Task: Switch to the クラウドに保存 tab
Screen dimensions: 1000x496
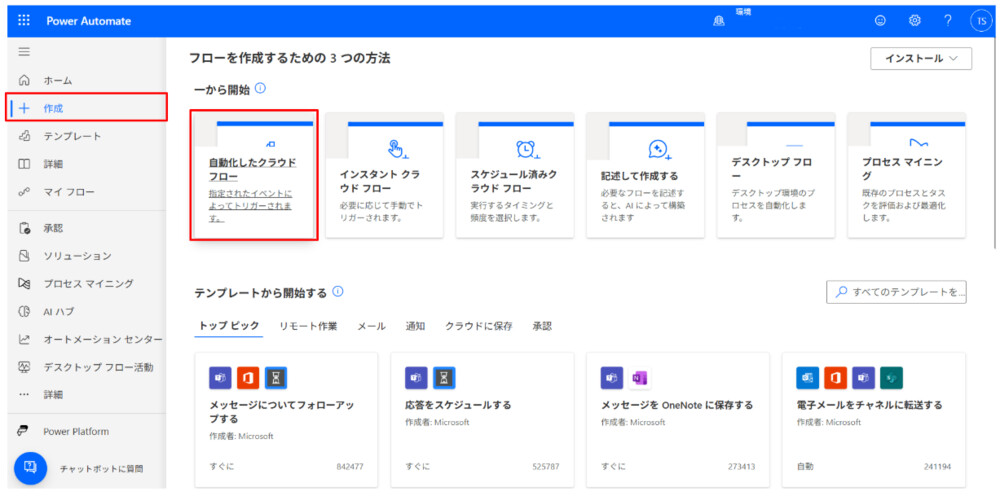Action: click(478, 326)
